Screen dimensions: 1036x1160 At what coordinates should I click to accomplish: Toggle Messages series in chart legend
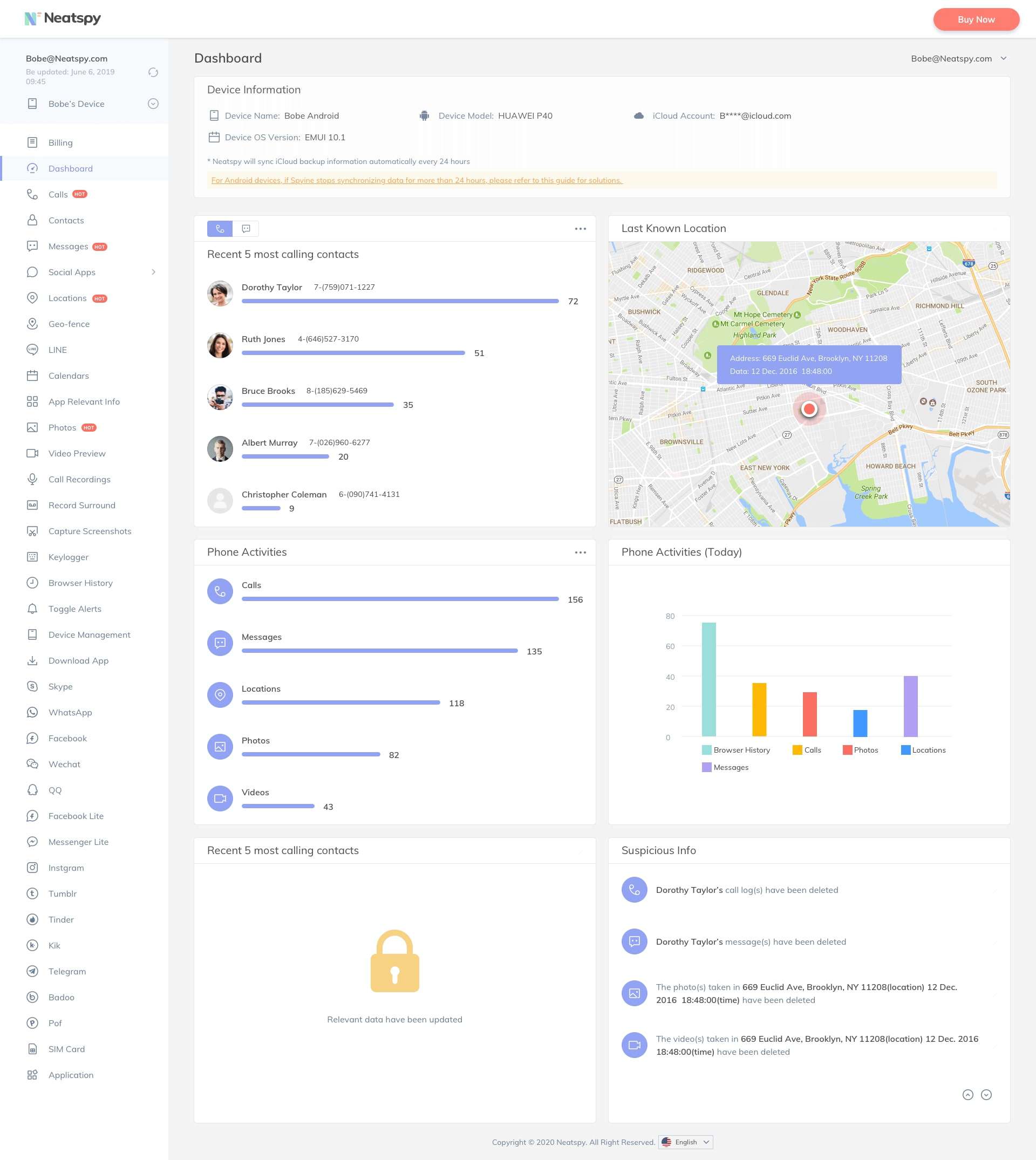coord(725,767)
